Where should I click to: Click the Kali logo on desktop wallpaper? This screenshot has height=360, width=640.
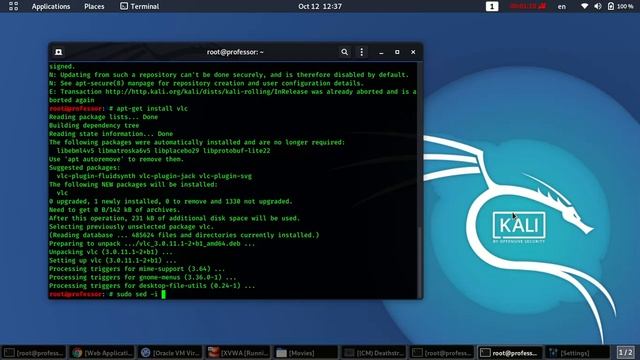coord(519,226)
